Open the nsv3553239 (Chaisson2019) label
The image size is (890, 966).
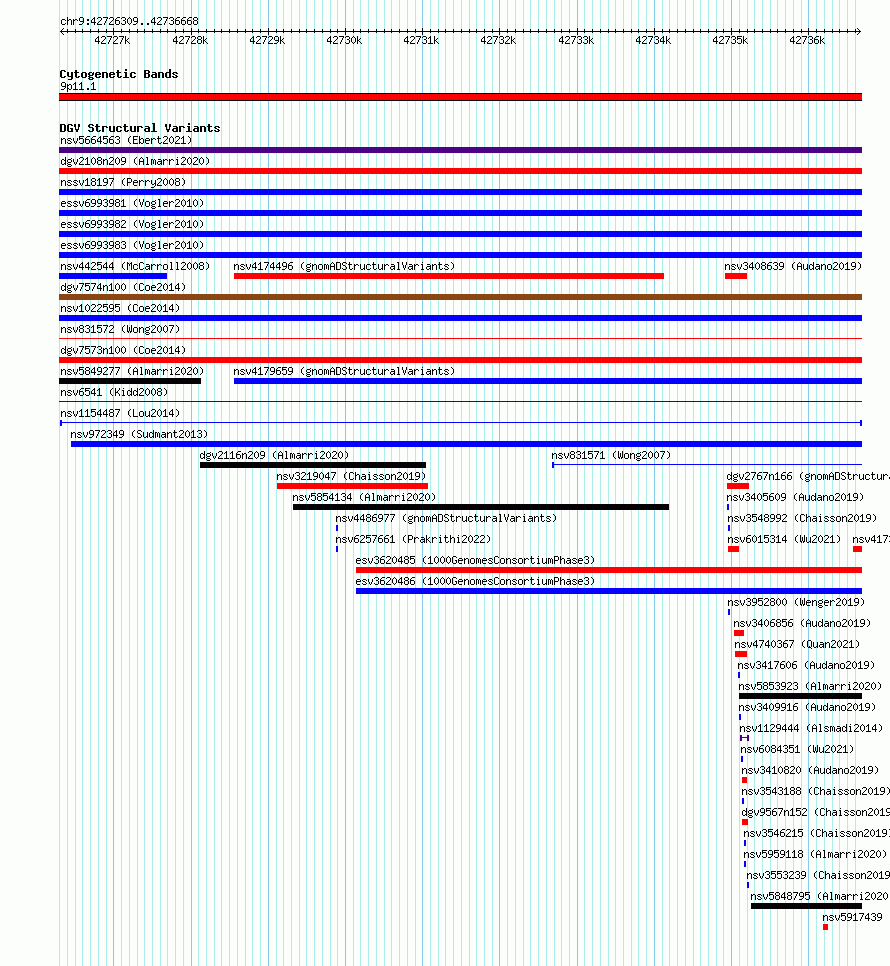[x=818, y=875]
